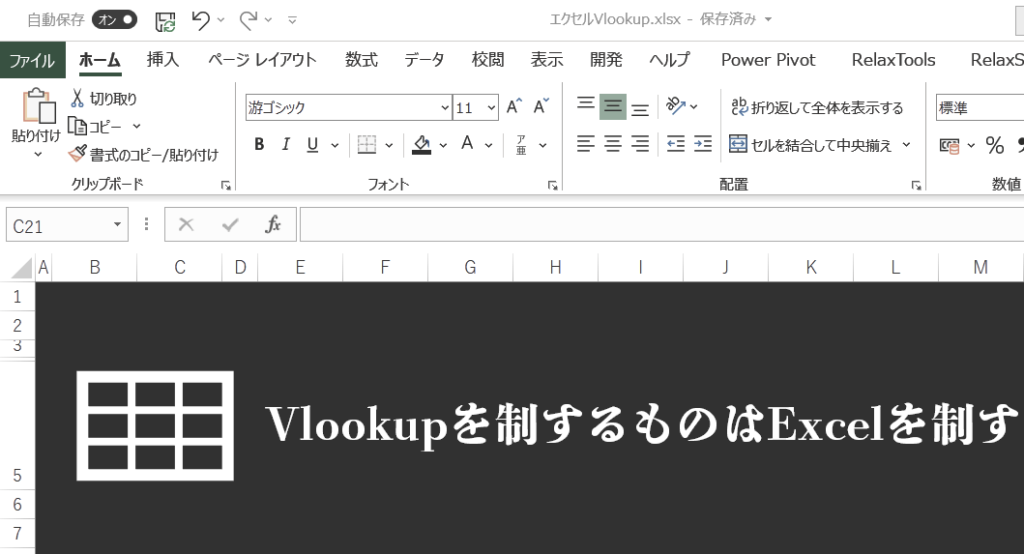
Task: Align text right icon
Action: 640,144
